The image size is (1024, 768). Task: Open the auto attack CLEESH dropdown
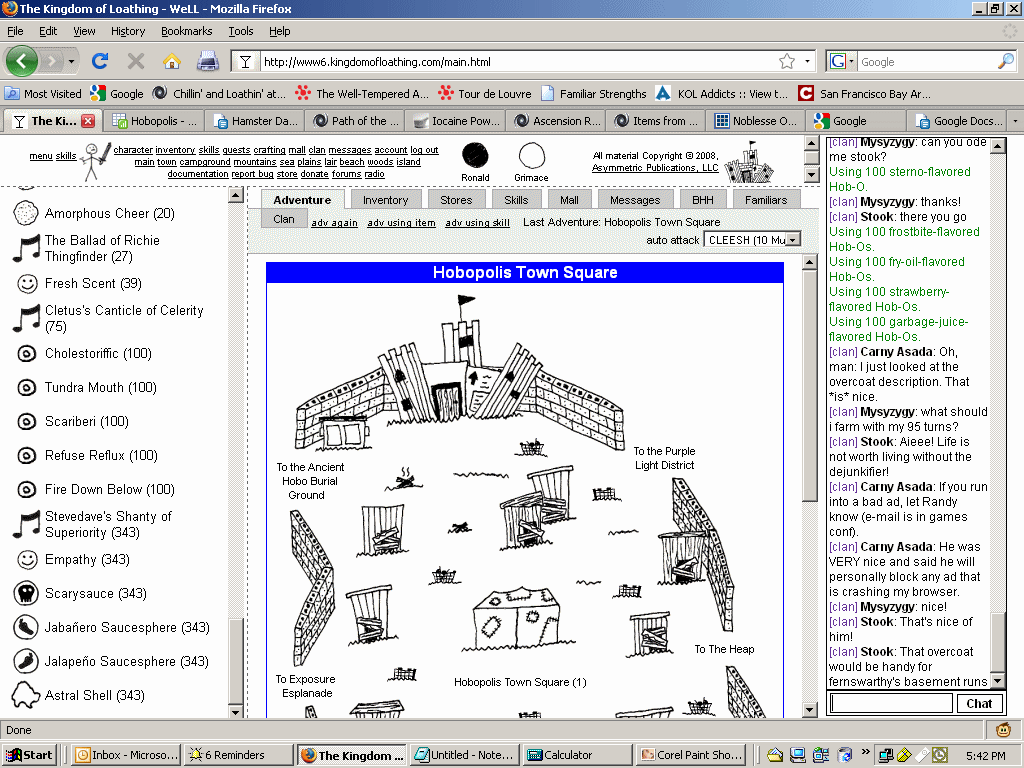pyautogui.click(x=753, y=240)
